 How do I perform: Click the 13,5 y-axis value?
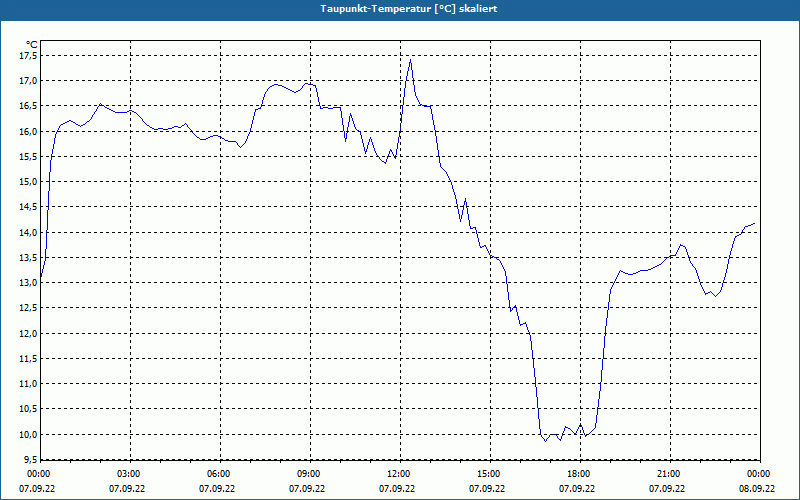click(x=29, y=258)
